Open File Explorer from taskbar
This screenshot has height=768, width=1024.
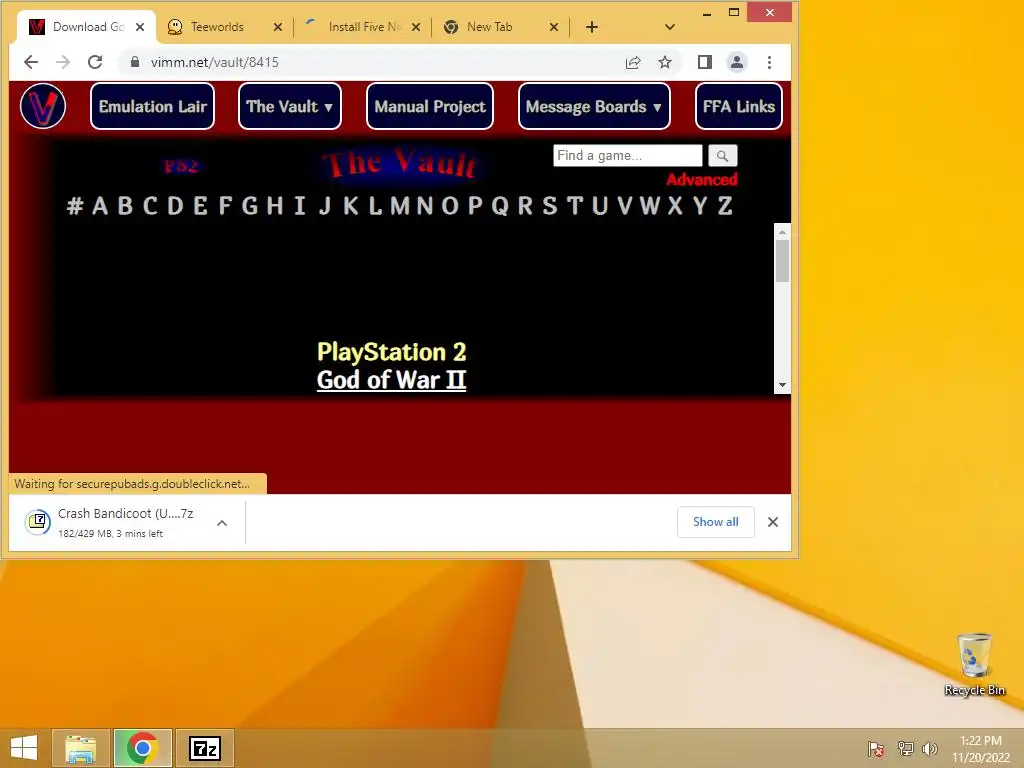81,748
